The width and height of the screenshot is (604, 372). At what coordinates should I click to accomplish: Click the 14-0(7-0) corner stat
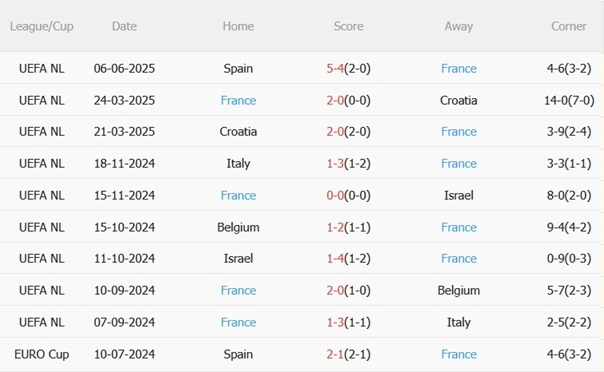coord(569,101)
